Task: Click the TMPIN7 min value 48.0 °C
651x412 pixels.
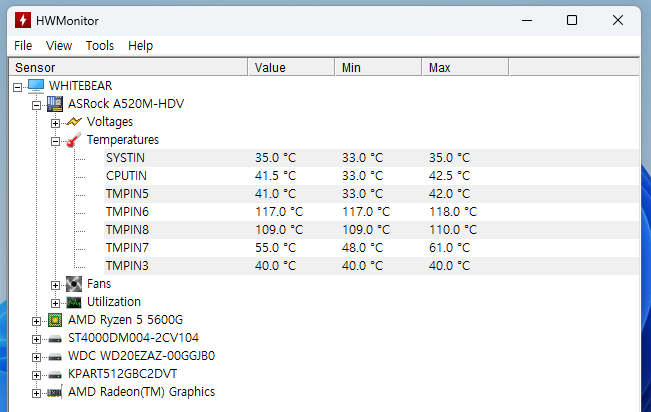Action: [x=362, y=248]
